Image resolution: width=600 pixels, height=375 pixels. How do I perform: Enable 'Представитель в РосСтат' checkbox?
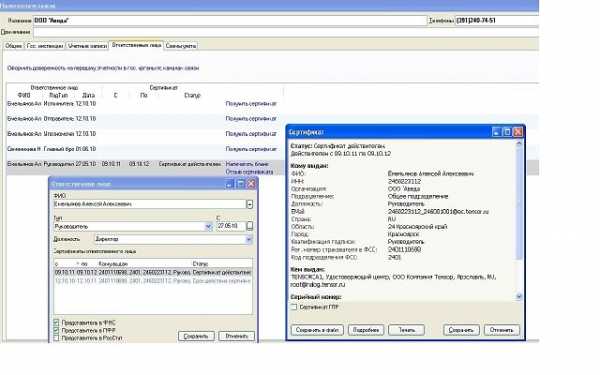(x=56, y=338)
